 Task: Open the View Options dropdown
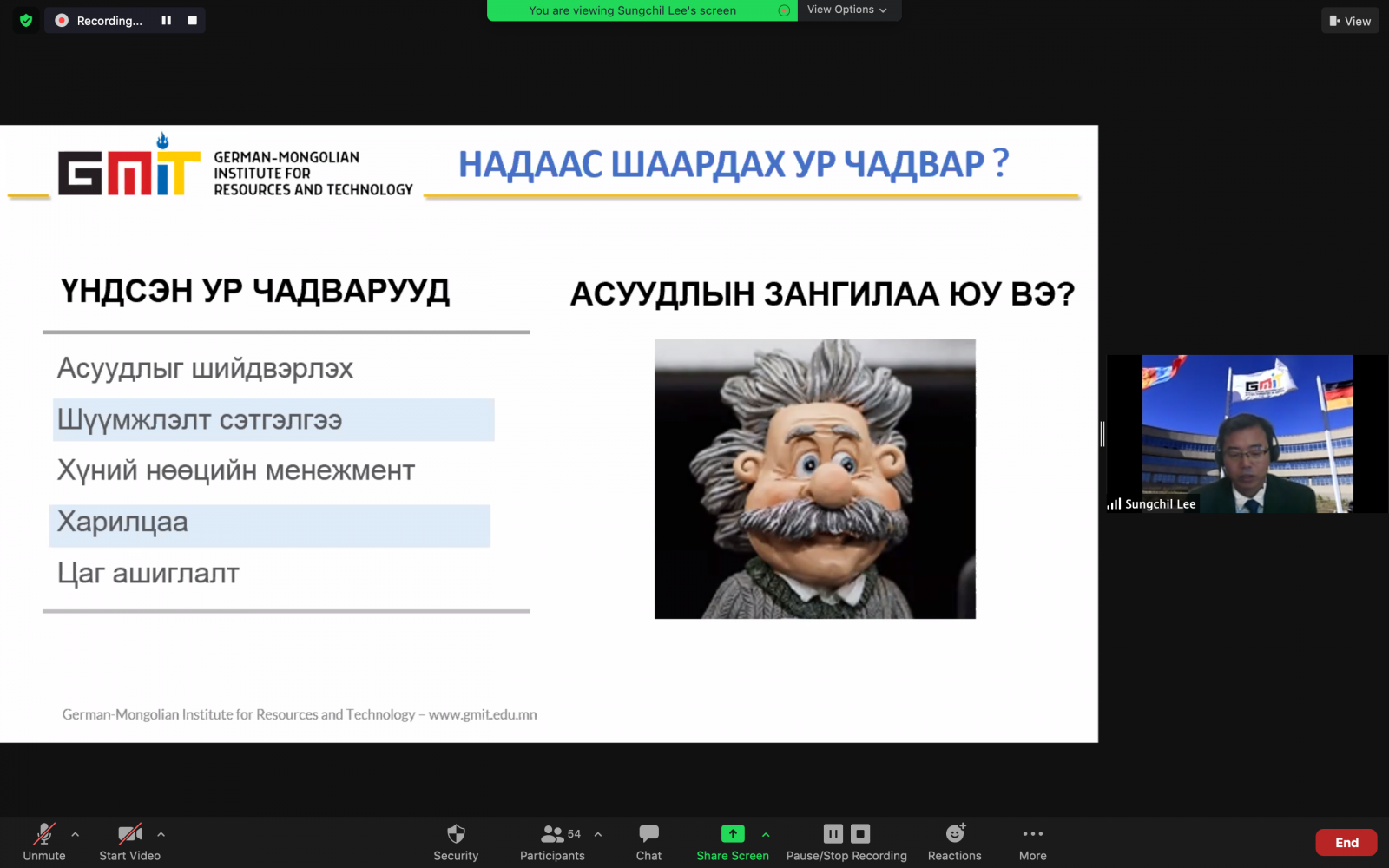pos(847,10)
